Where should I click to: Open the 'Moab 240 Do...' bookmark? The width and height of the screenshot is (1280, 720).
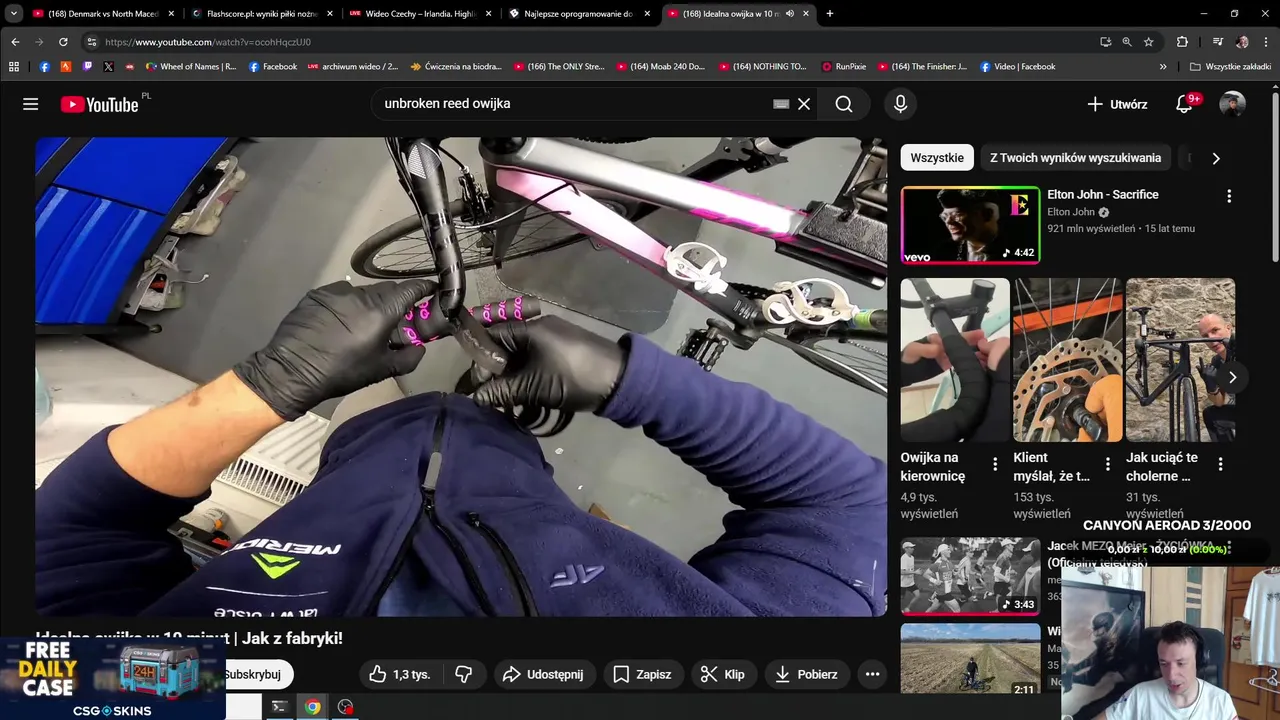[x=660, y=67]
